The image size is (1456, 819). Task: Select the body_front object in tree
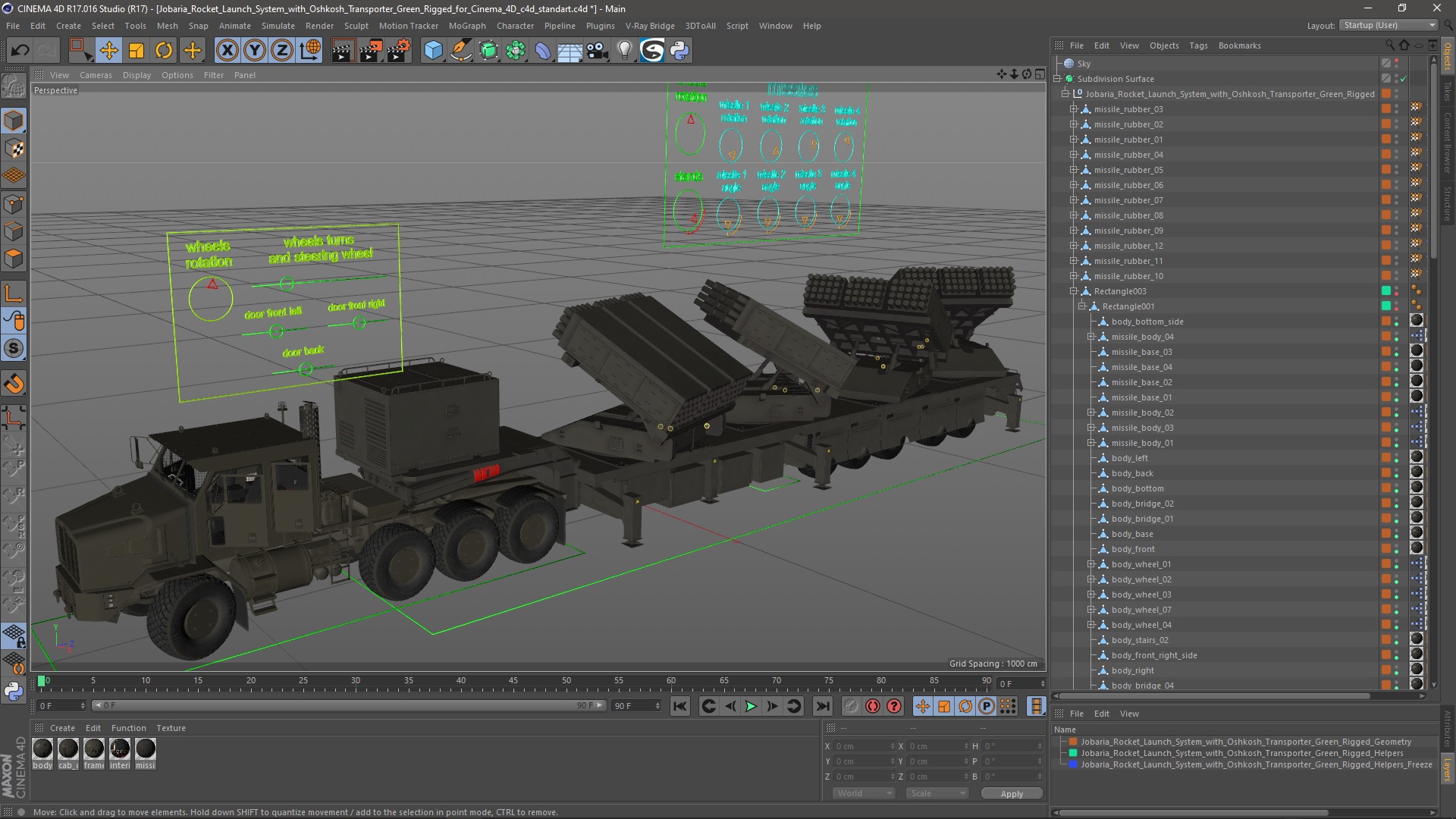[x=1133, y=549]
